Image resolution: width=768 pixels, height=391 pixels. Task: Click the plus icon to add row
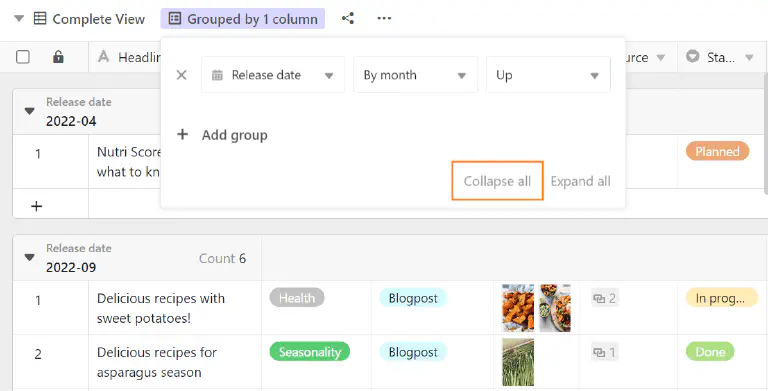click(36, 206)
